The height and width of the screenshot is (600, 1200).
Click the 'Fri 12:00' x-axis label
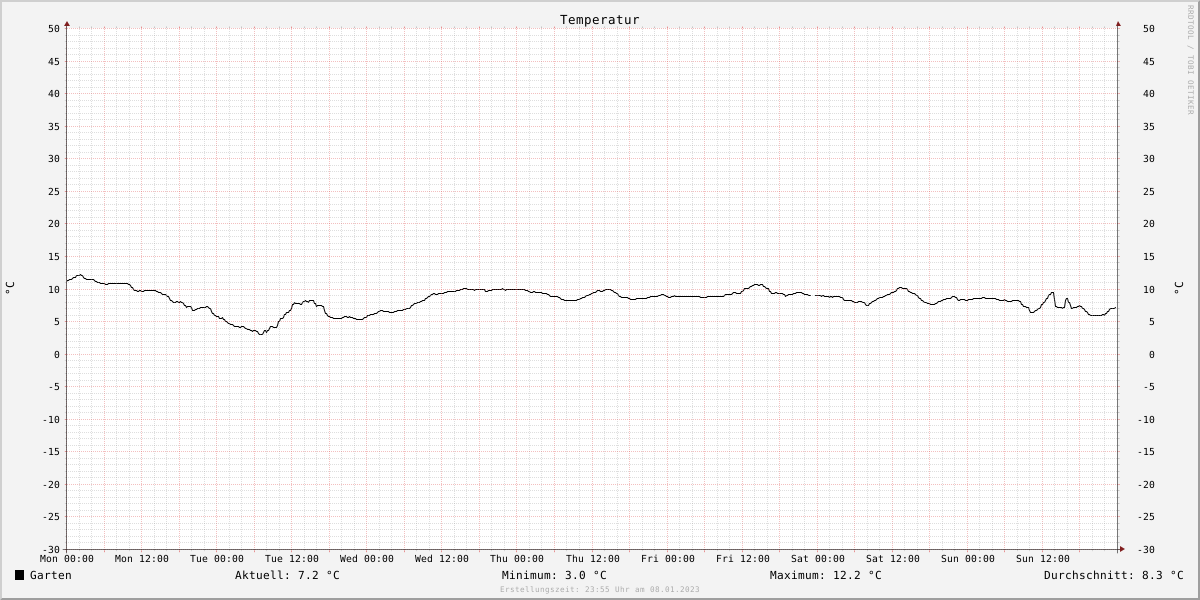click(743, 559)
